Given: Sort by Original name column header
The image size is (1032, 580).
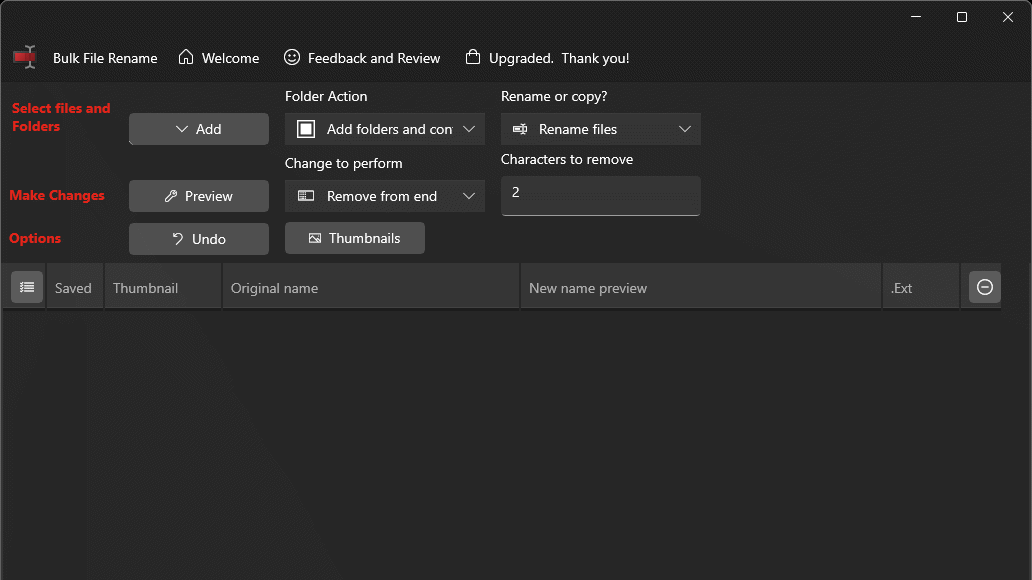Looking at the screenshot, I should (370, 288).
